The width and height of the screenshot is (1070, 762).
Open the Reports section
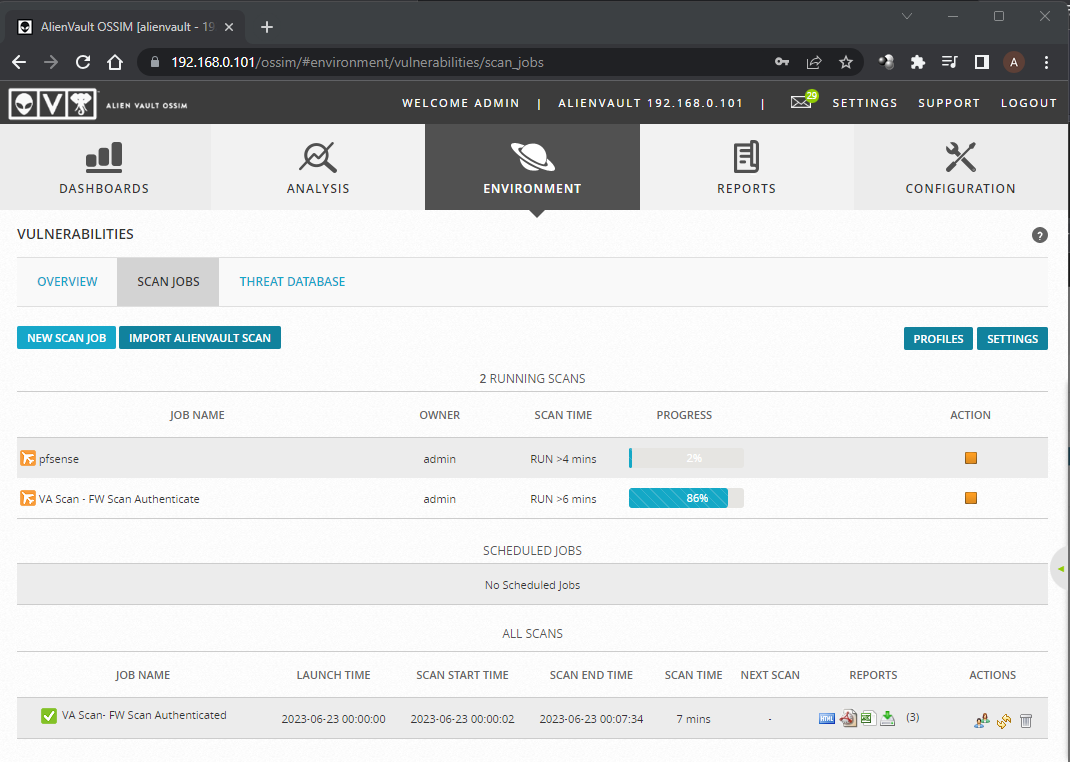coord(747,168)
